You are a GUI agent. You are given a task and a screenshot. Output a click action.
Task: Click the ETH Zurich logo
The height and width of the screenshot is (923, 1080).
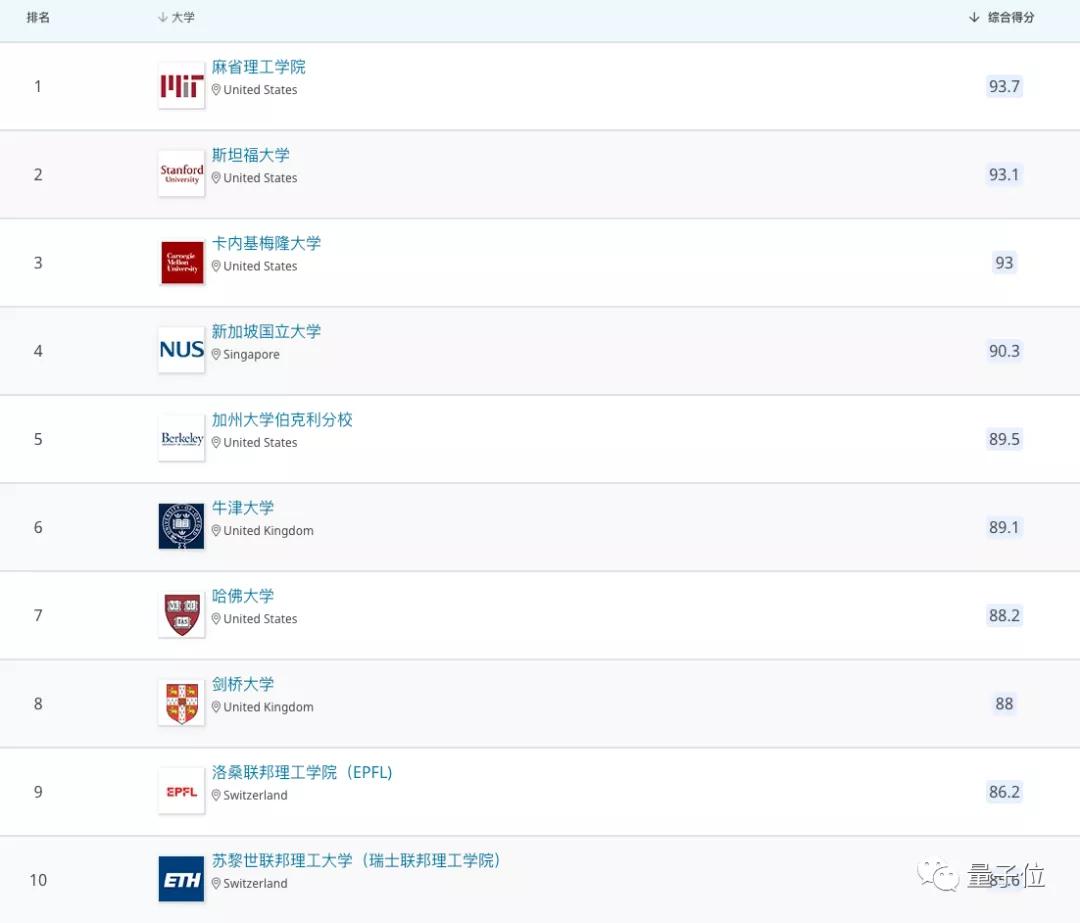point(181,879)
